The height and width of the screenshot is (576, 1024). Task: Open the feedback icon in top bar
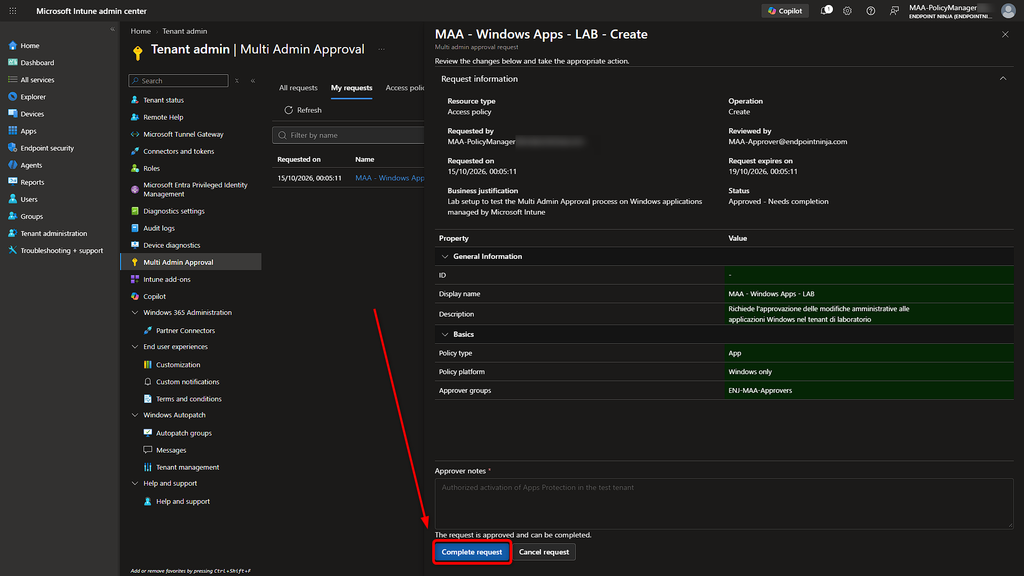[x=894, y=10]
